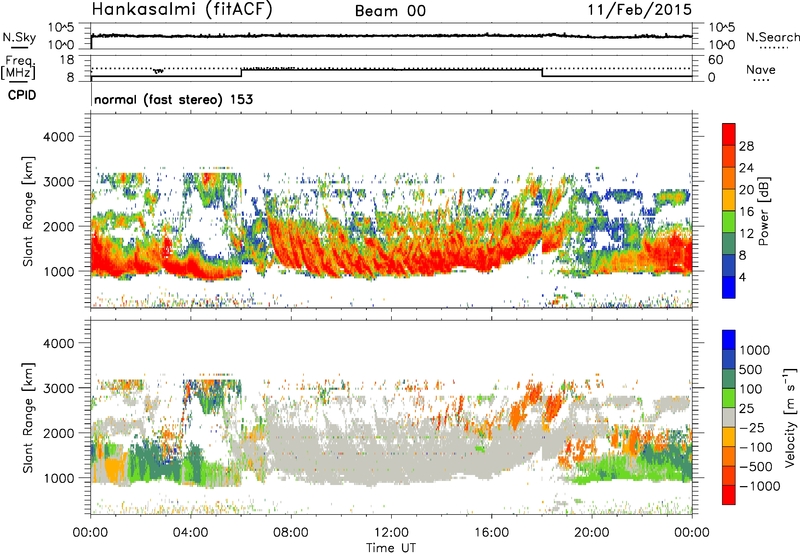Select the Freq. [MHz] axis label
Viewport: 800px width, 554px height.
click(18, 67)
